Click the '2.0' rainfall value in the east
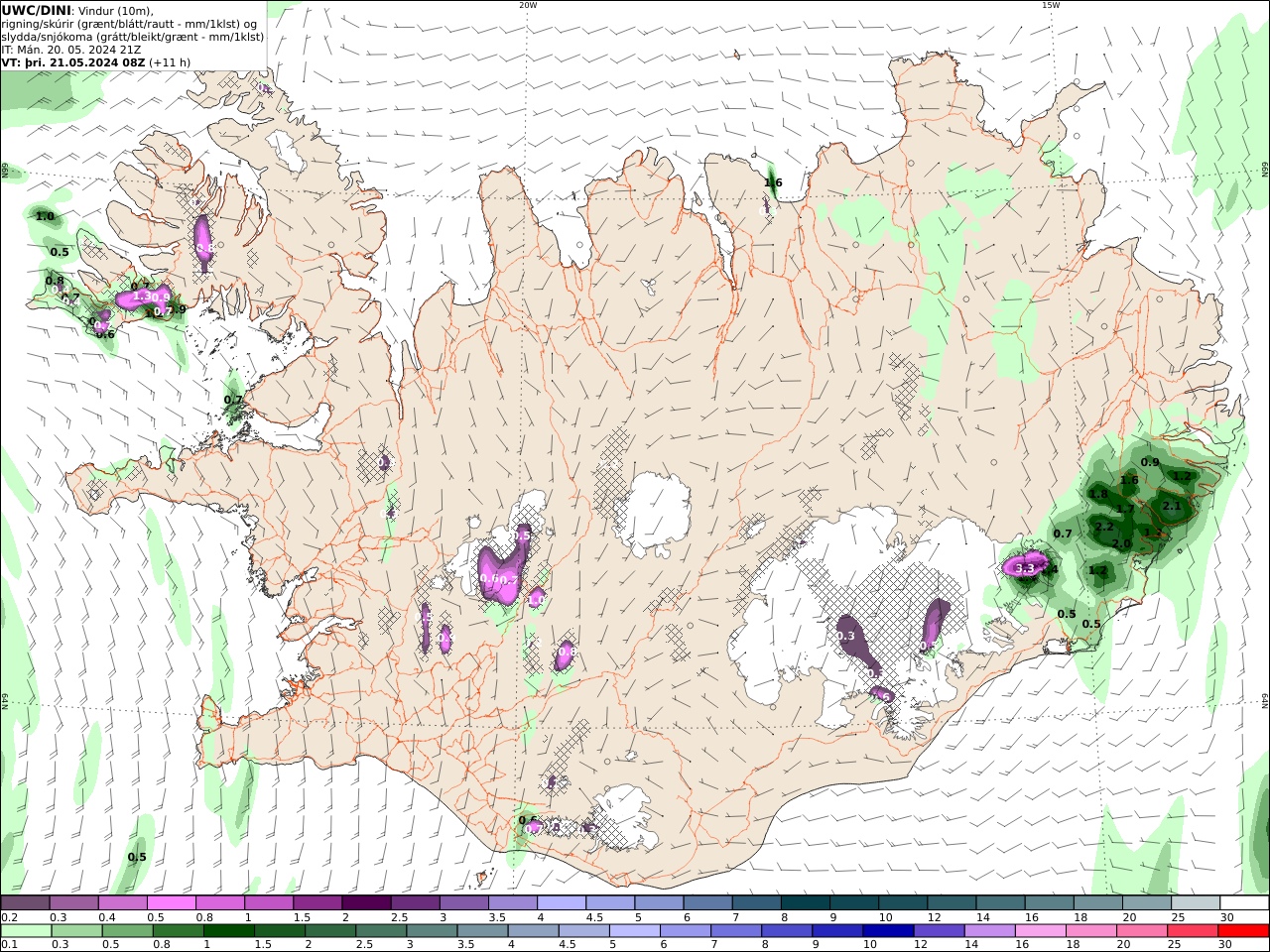Viewport: 1270px width, 952px height. click(1122, 543)
